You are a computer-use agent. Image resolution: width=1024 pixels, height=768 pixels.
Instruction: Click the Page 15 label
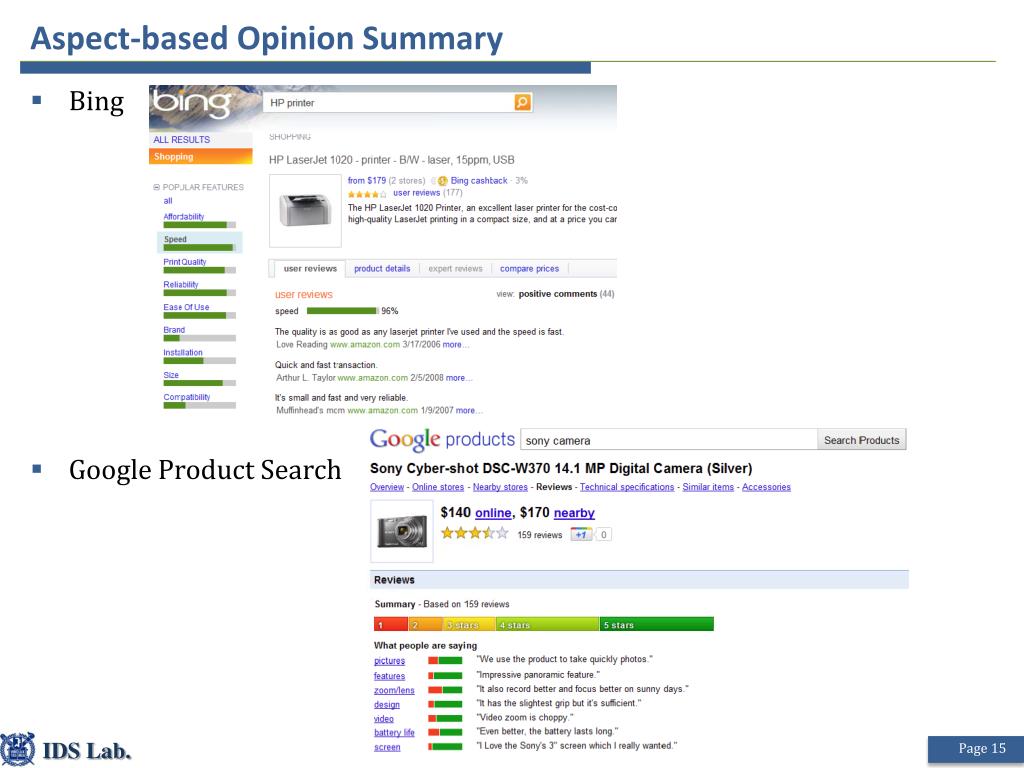982,748
